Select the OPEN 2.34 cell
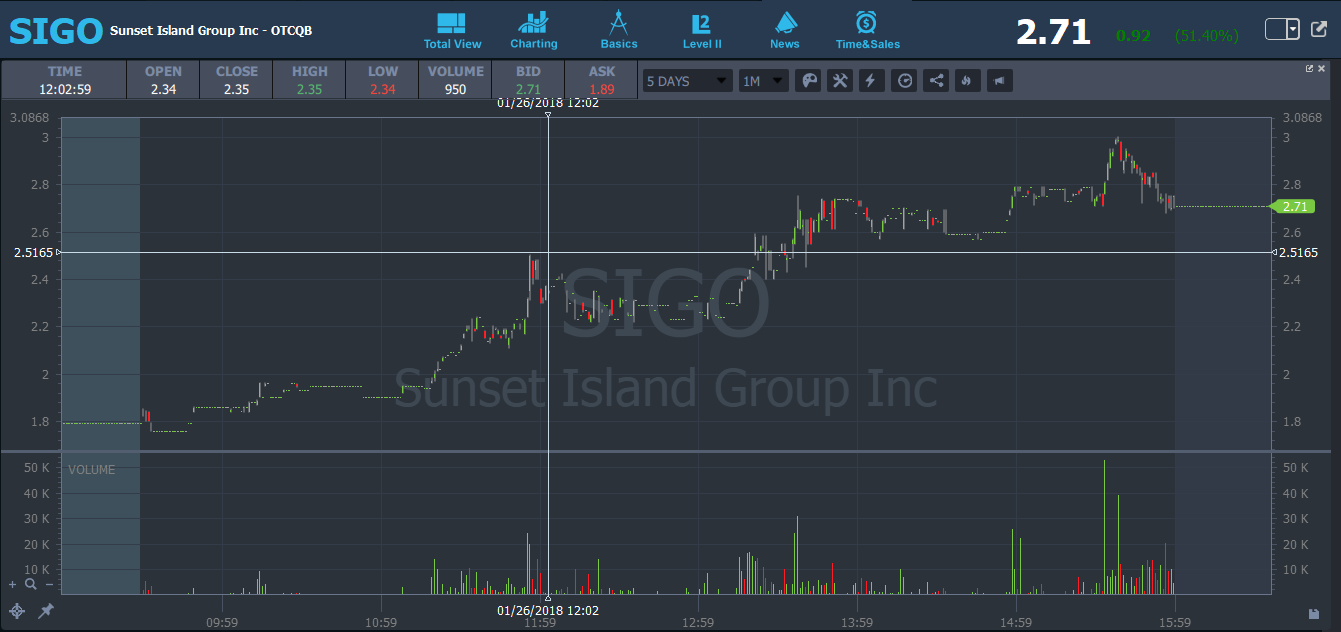The image size is (1341, 632). click(x=163, y=80)
